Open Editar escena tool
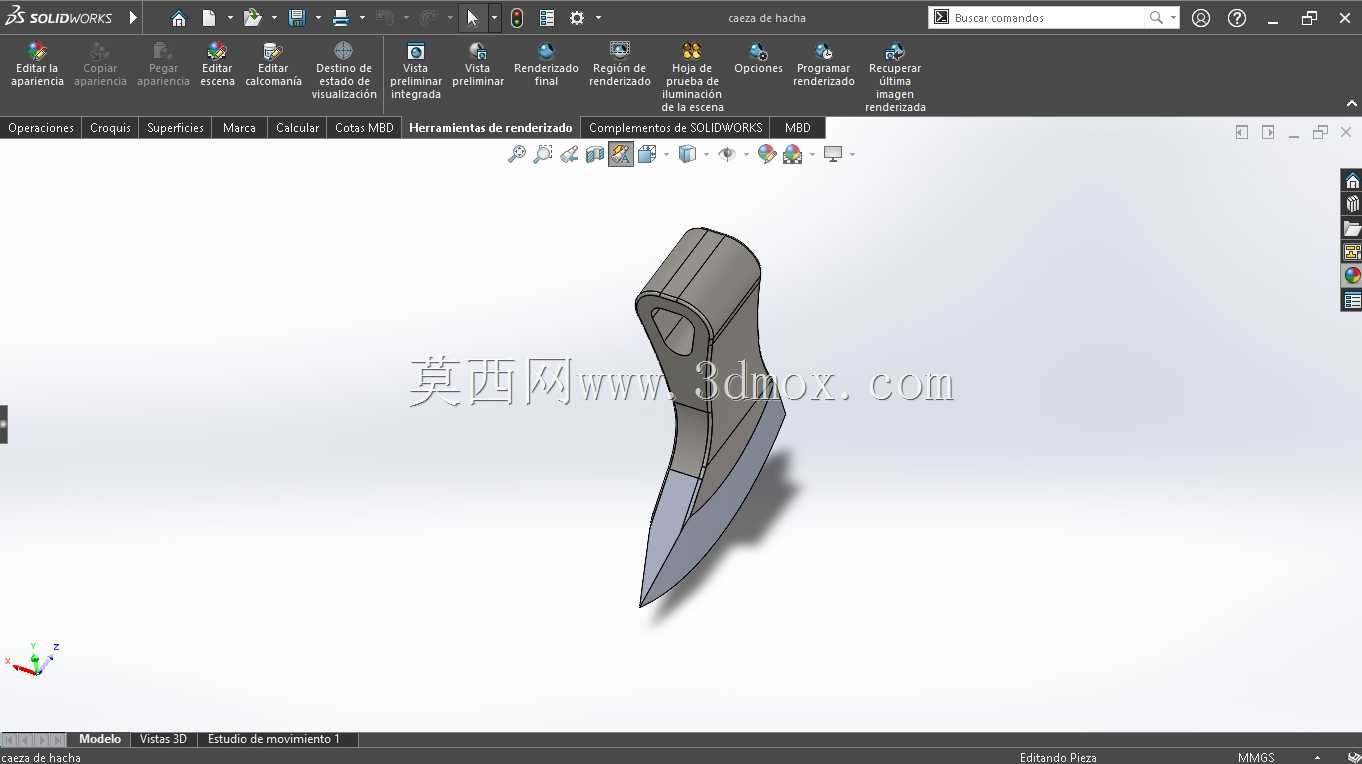This screenshot has width=1362, height=764. (217, 65)
